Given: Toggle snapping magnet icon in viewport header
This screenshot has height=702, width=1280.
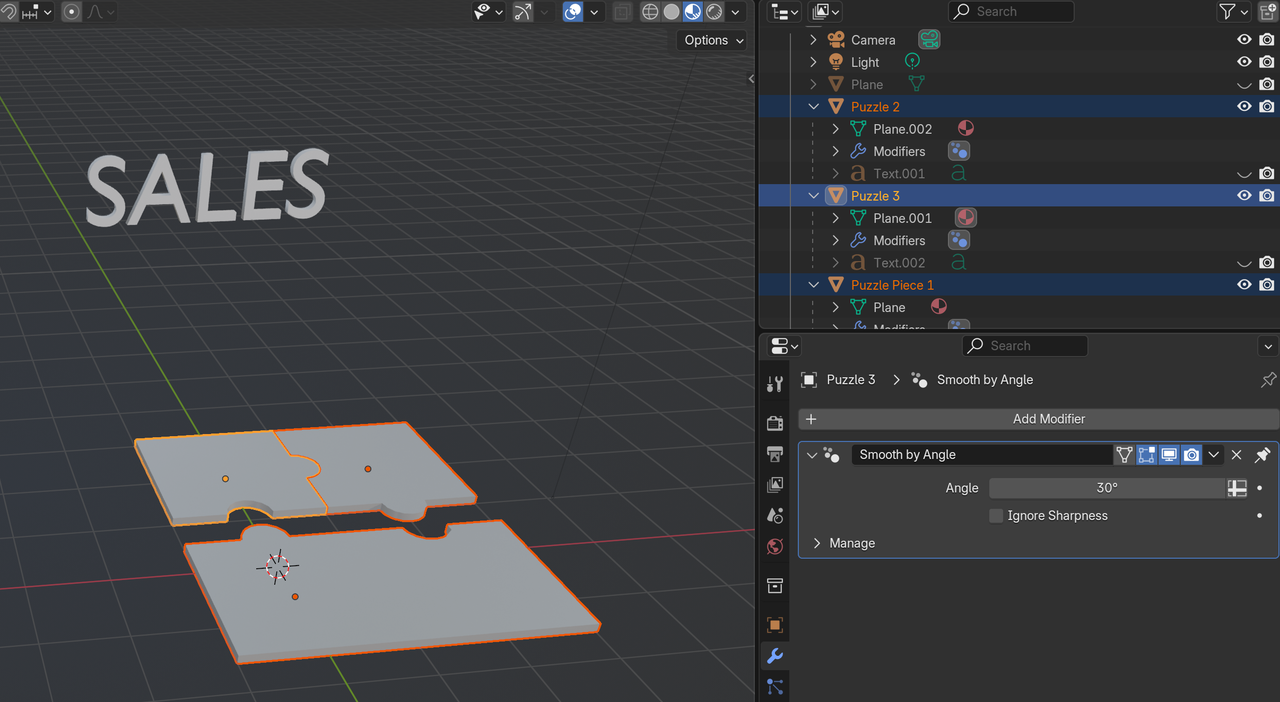Looking at the screenshot, I should coord(10,12).
